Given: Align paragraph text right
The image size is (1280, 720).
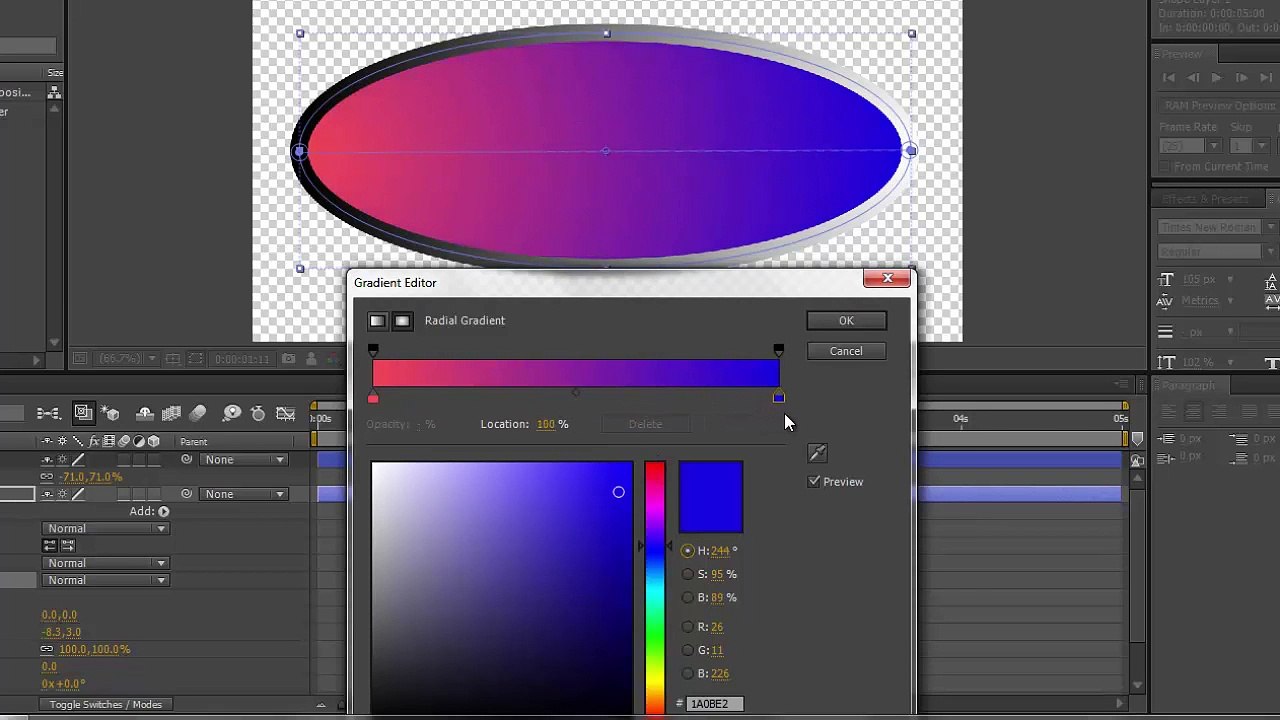Looking at the screenshot, I should (1219, 412).
